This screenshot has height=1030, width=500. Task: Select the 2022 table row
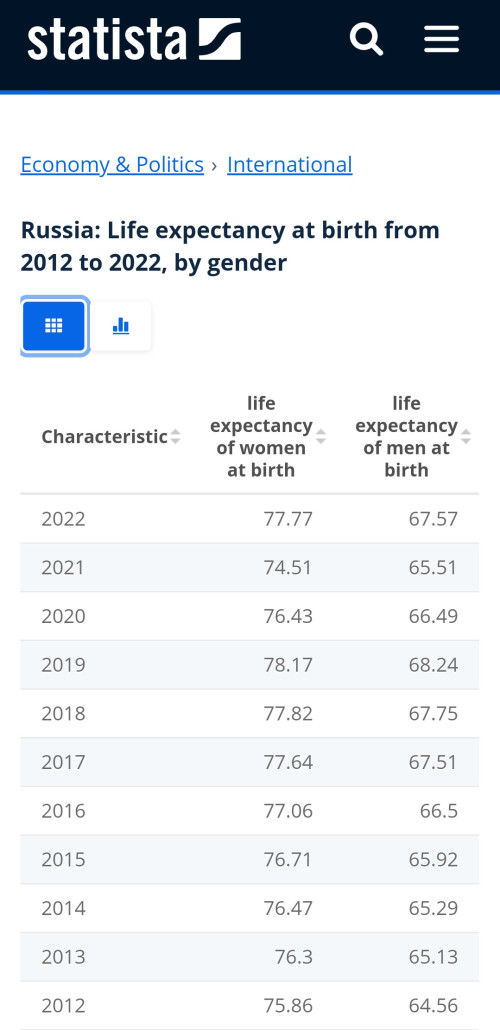[250, 519]
